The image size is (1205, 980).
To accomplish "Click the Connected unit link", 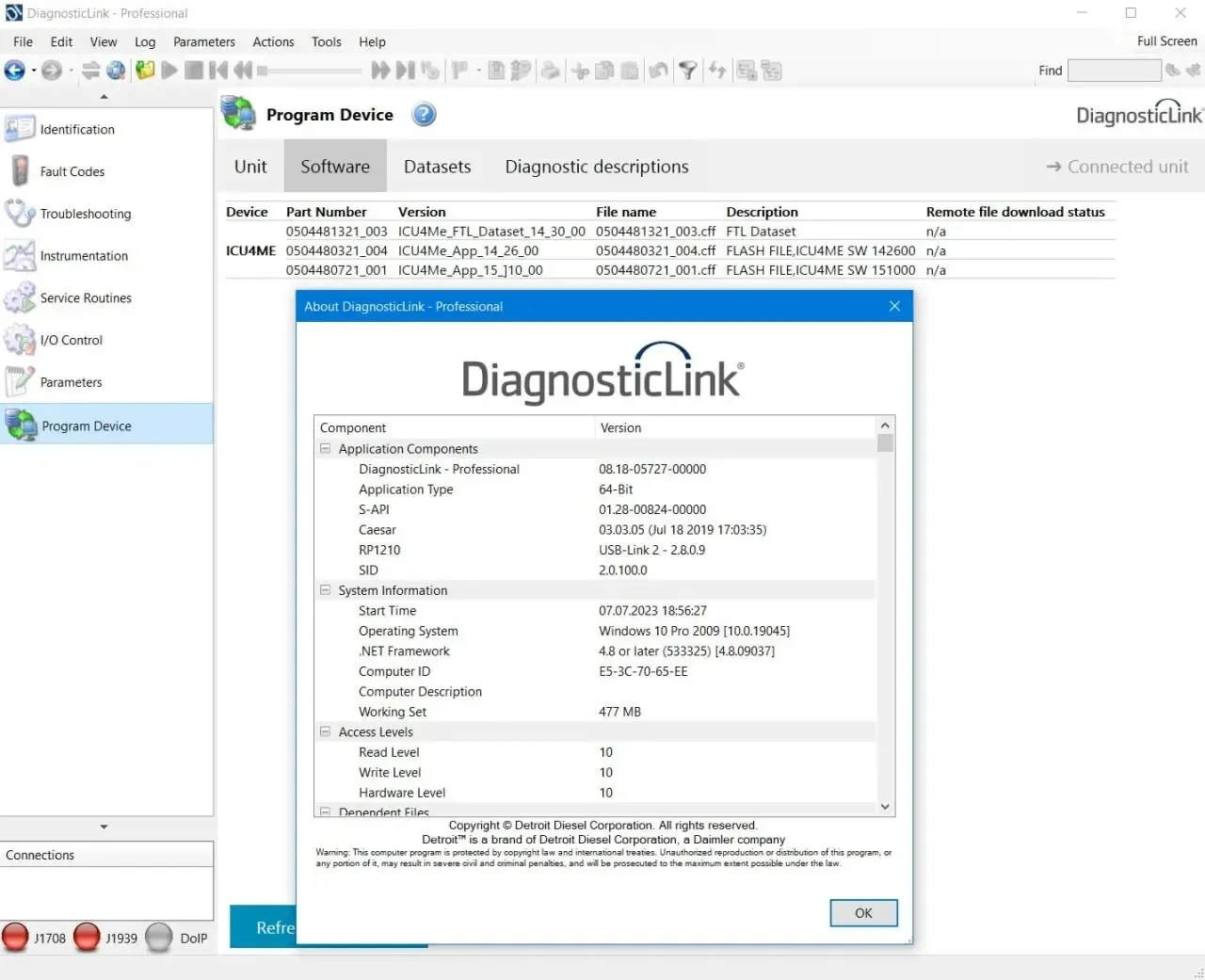I will [x=1117, y=167].
